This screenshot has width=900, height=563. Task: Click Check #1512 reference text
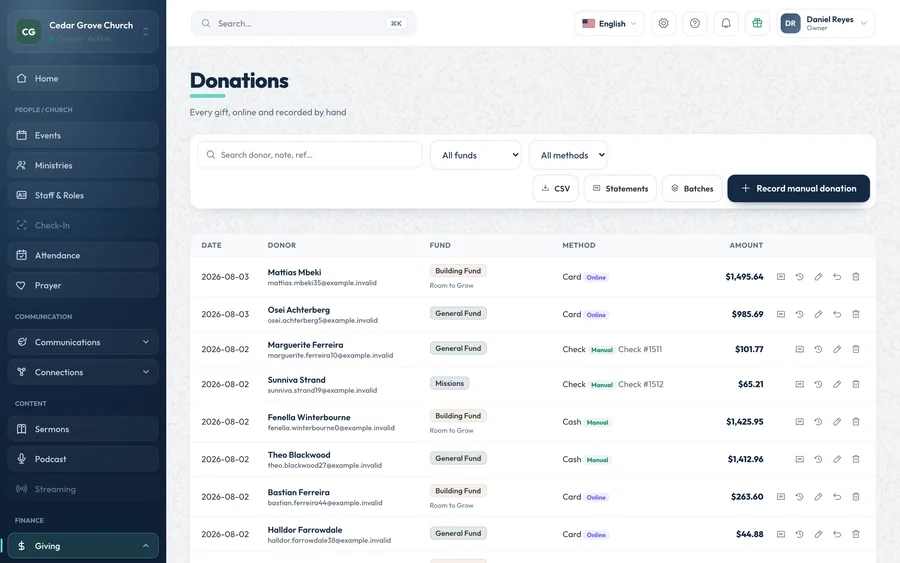[641, 384]
